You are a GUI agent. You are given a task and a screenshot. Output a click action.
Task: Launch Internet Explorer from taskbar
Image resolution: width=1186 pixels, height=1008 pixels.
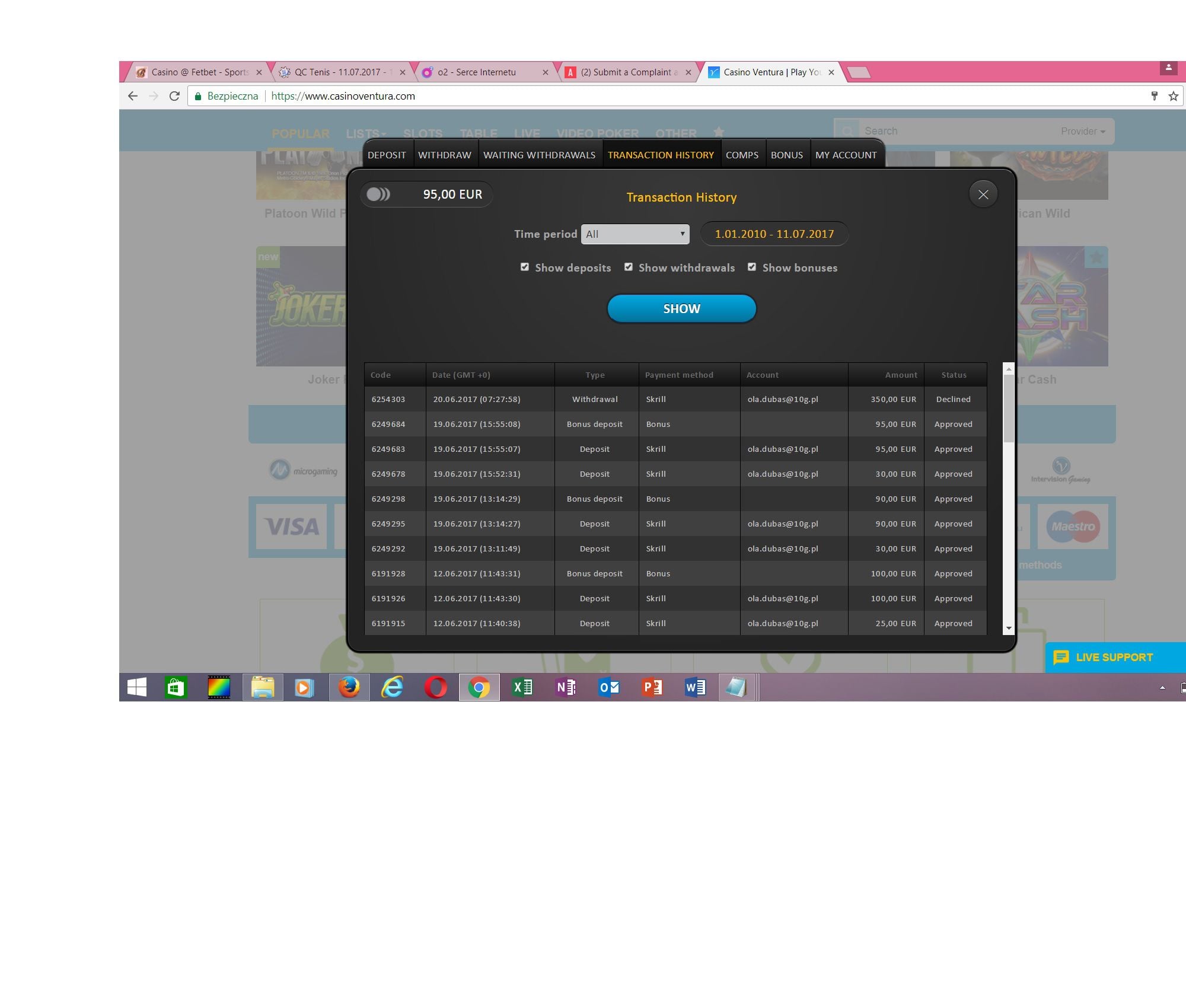(x=392, y=687)
